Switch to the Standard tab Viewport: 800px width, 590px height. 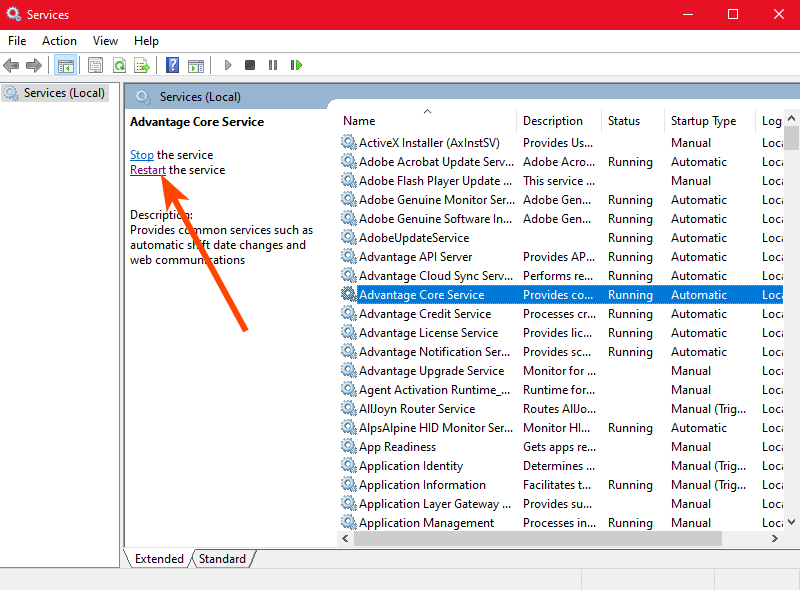pos(222,559)
